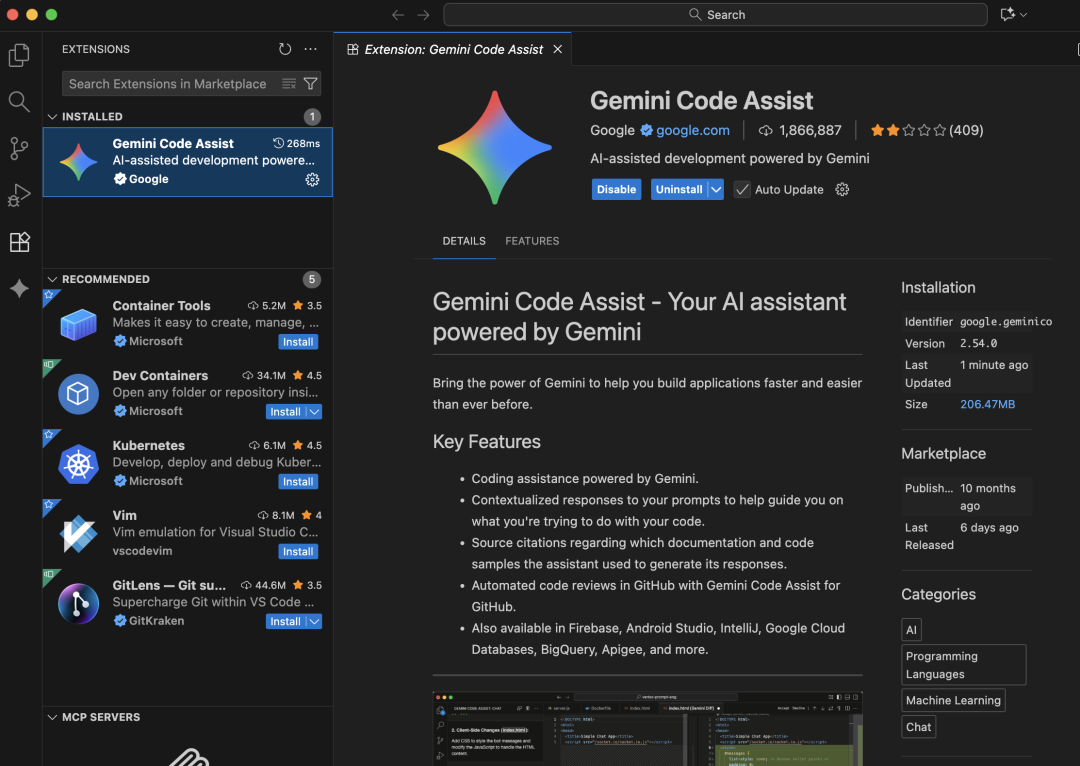
Task: Open the README screenshot thumbnail
Action: (647, 728)
